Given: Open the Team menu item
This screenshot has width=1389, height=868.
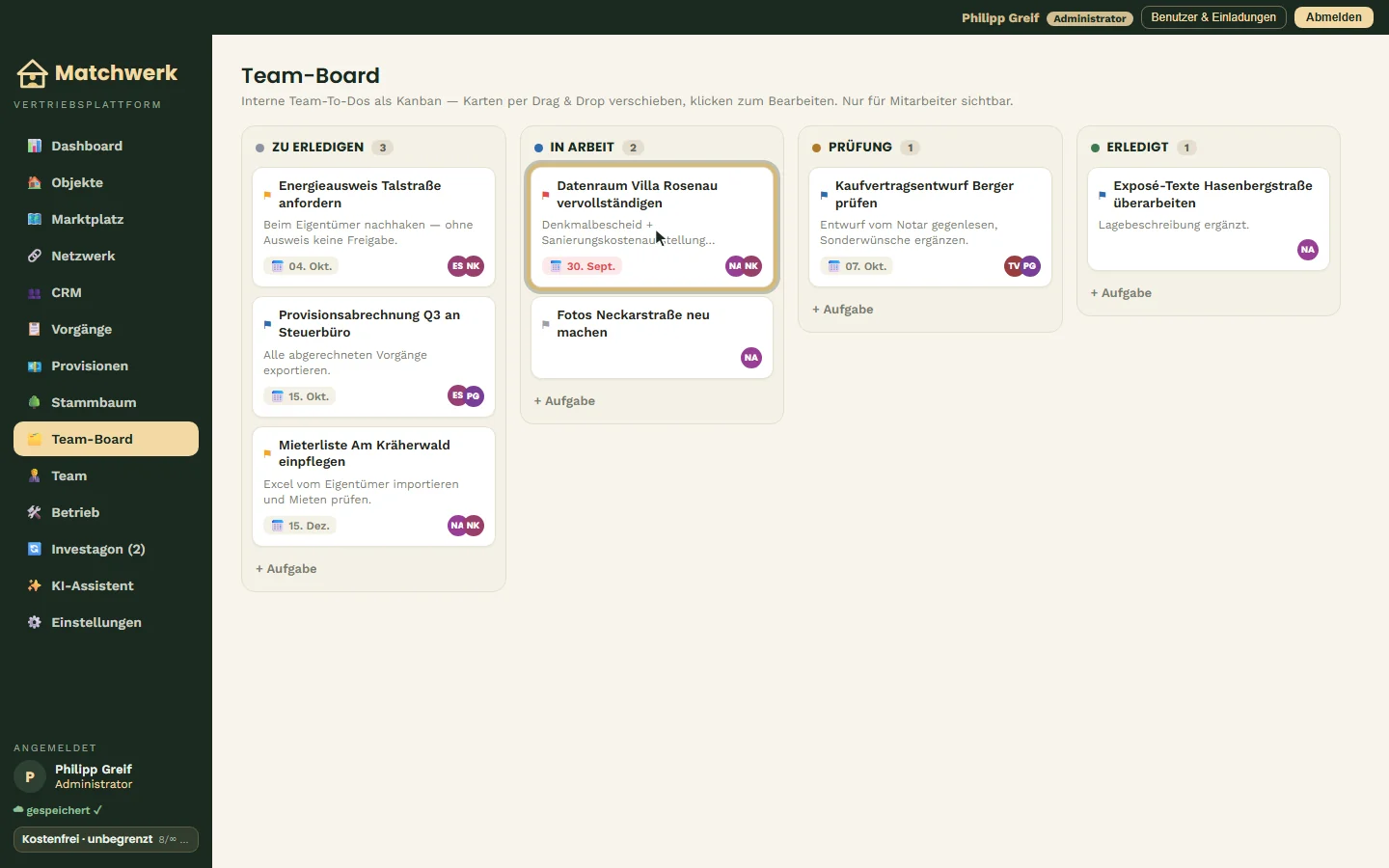Looking at the screenshot, I should click(x=106, y=475).
